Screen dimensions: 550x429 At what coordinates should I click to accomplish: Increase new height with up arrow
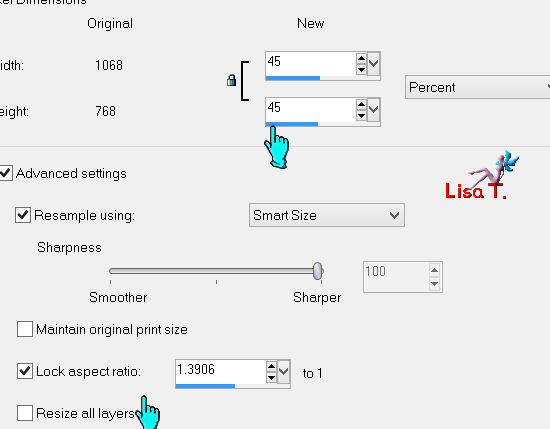[361, 105]
